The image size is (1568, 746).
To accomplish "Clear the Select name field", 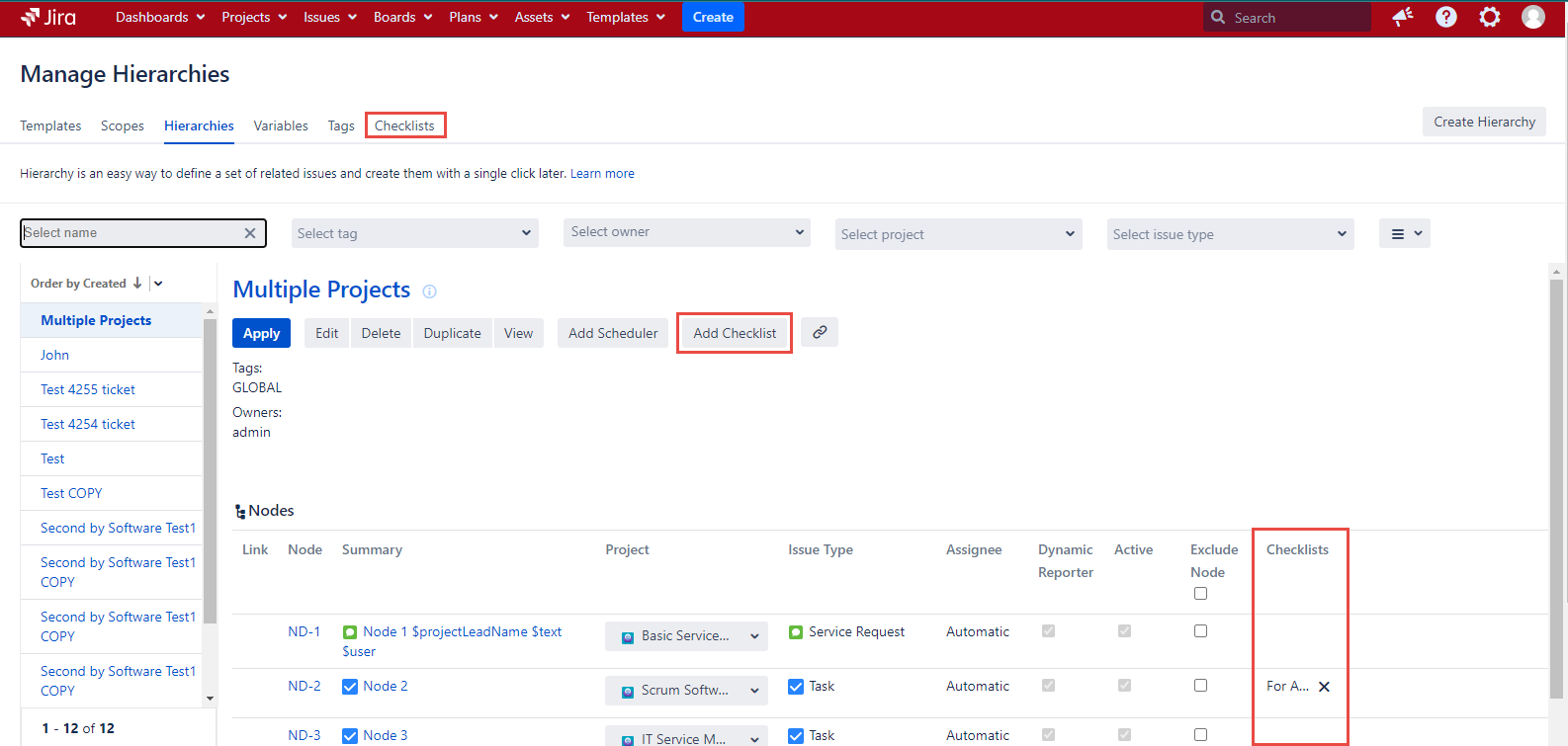I will pos(250,233).
